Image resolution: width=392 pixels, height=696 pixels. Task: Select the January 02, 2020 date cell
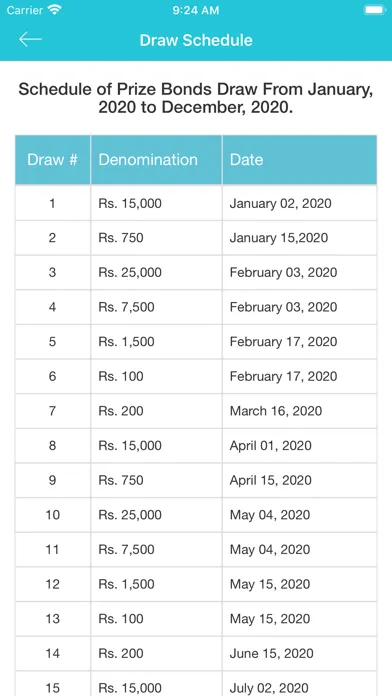point(300,203)
